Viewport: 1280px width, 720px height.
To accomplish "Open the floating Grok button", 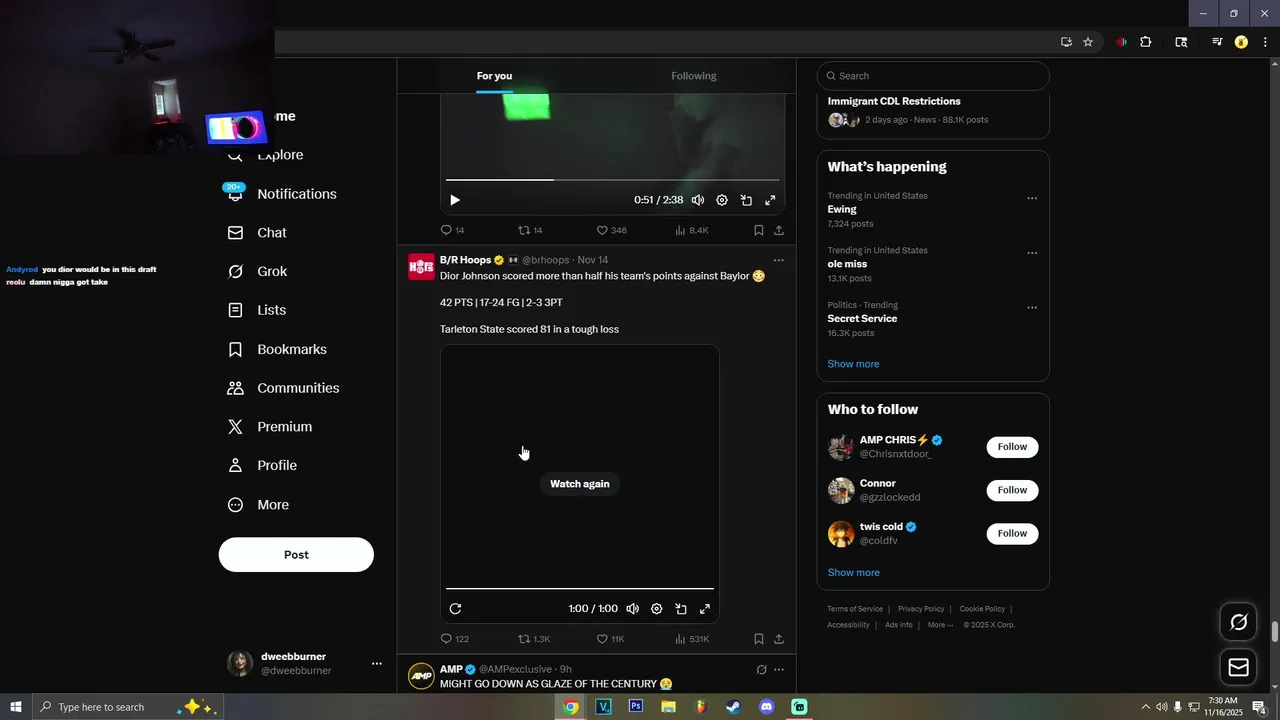I will 1239,622.
